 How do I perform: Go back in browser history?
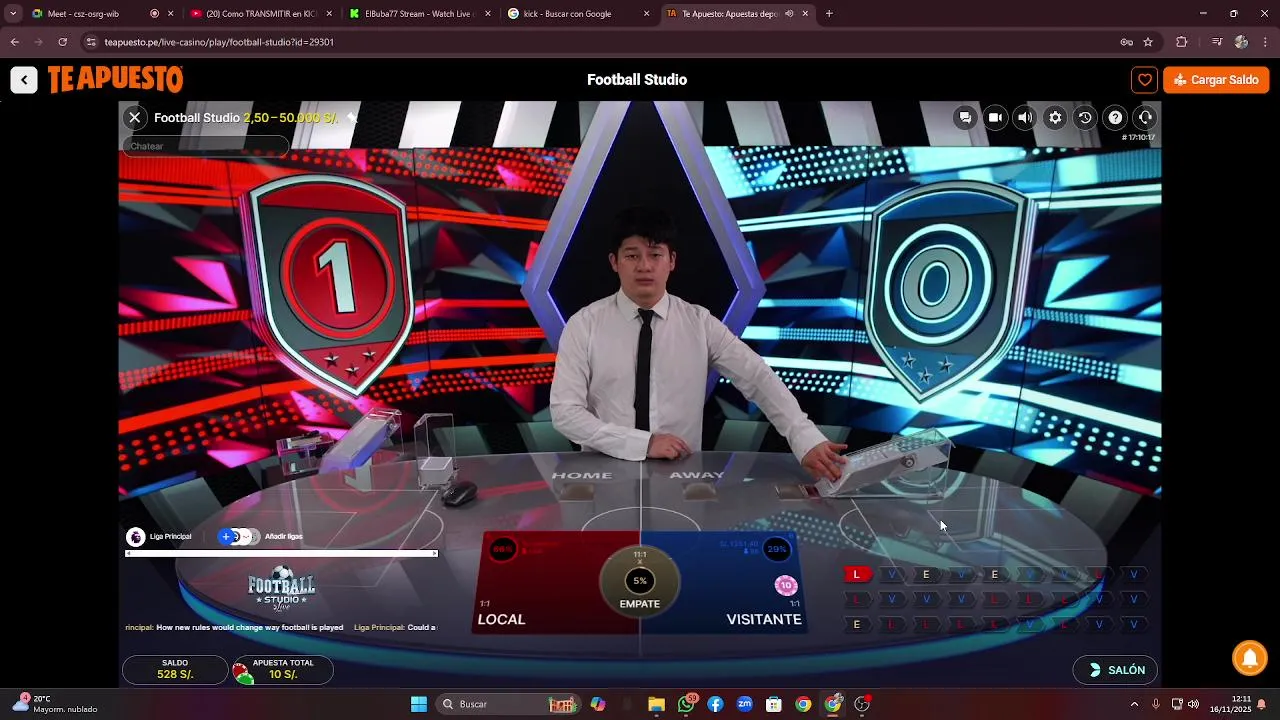(14, 42)
